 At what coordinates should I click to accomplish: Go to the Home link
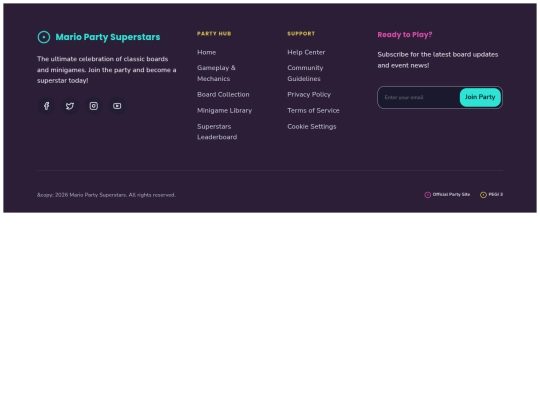[207, 52]
